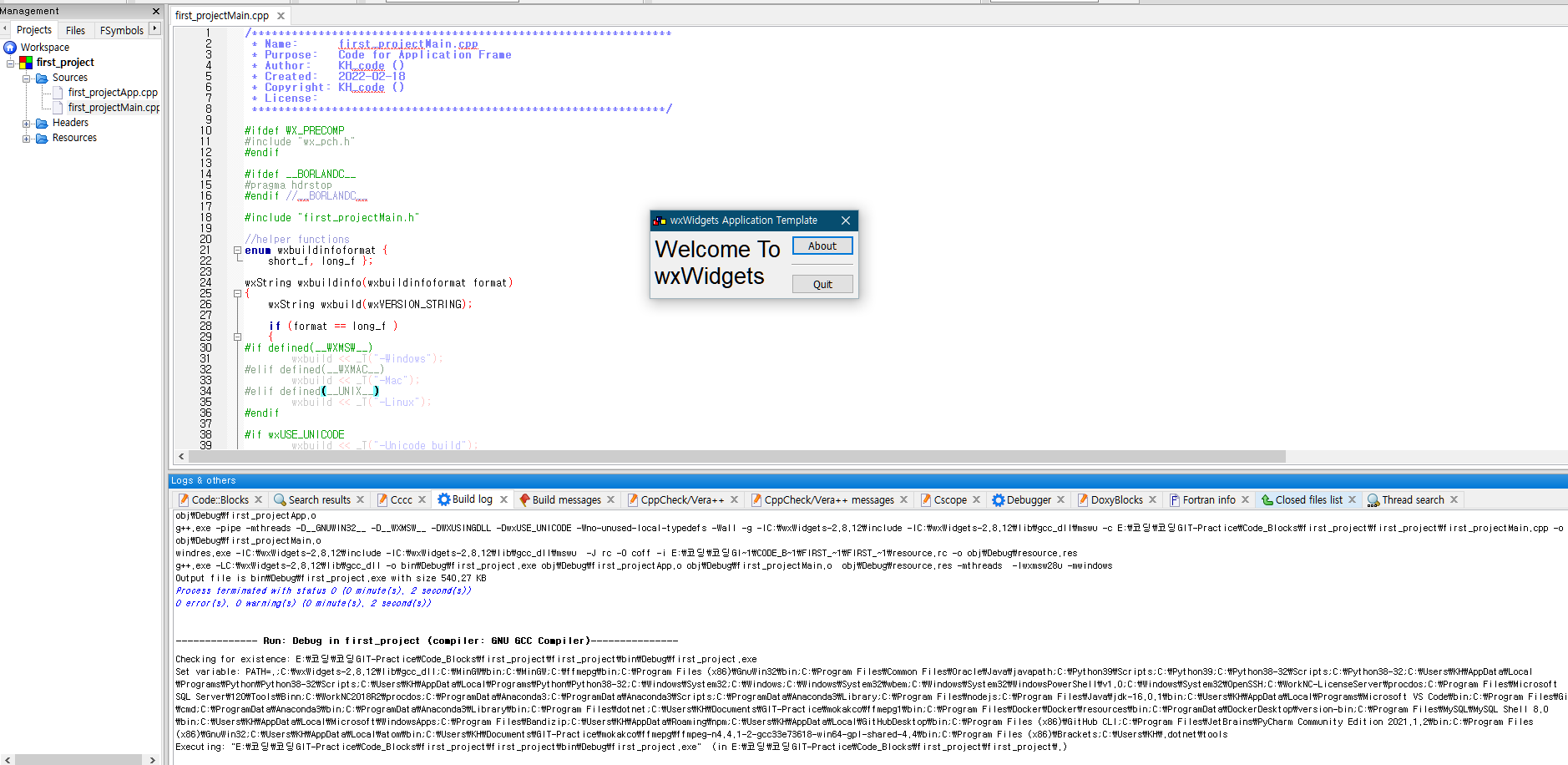Open the Closed files list tab
The width and height of the screenshot is (1568, 765).
[x=1309, y=500]
